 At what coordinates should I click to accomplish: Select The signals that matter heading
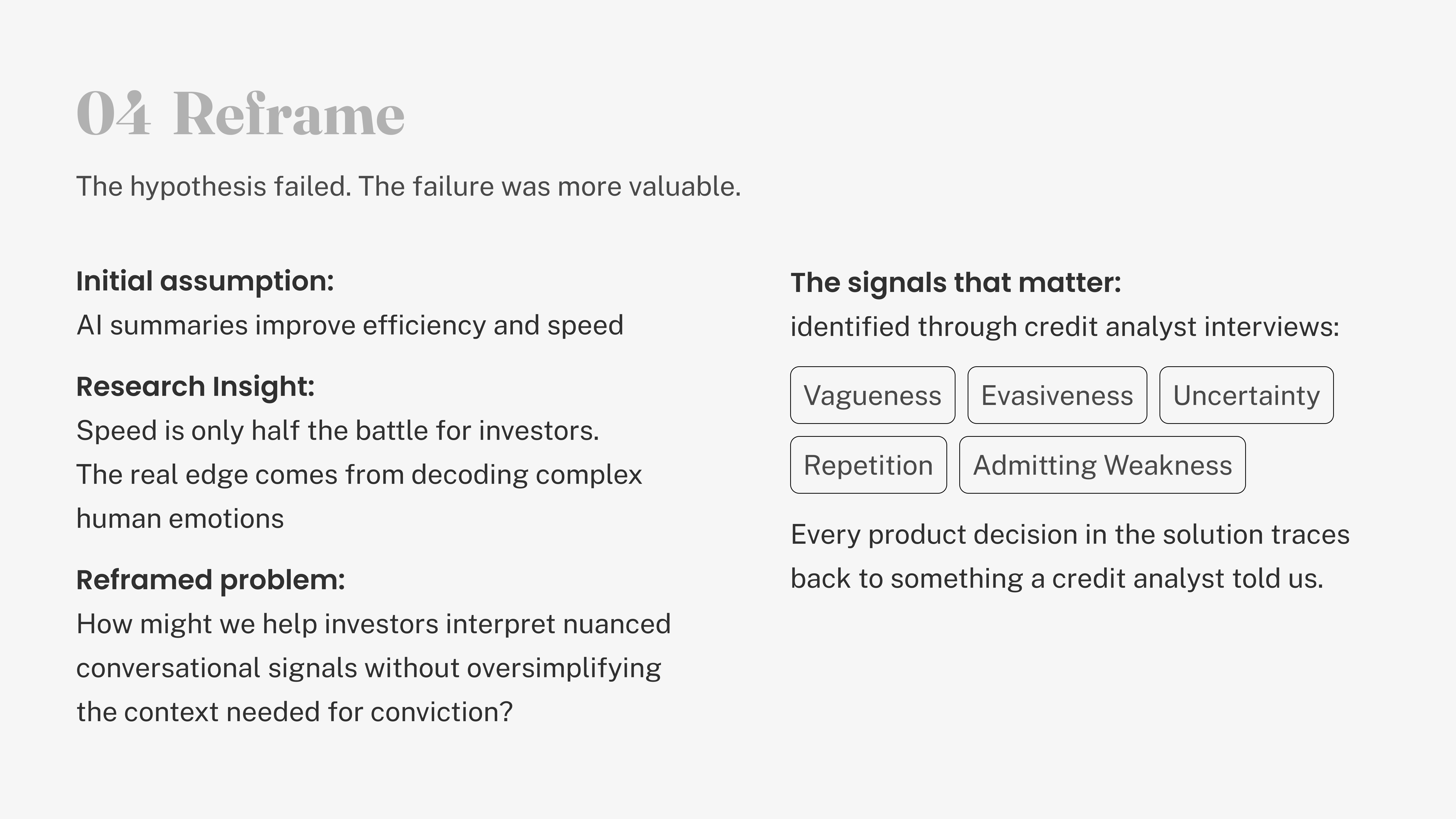tap(956, 283)
